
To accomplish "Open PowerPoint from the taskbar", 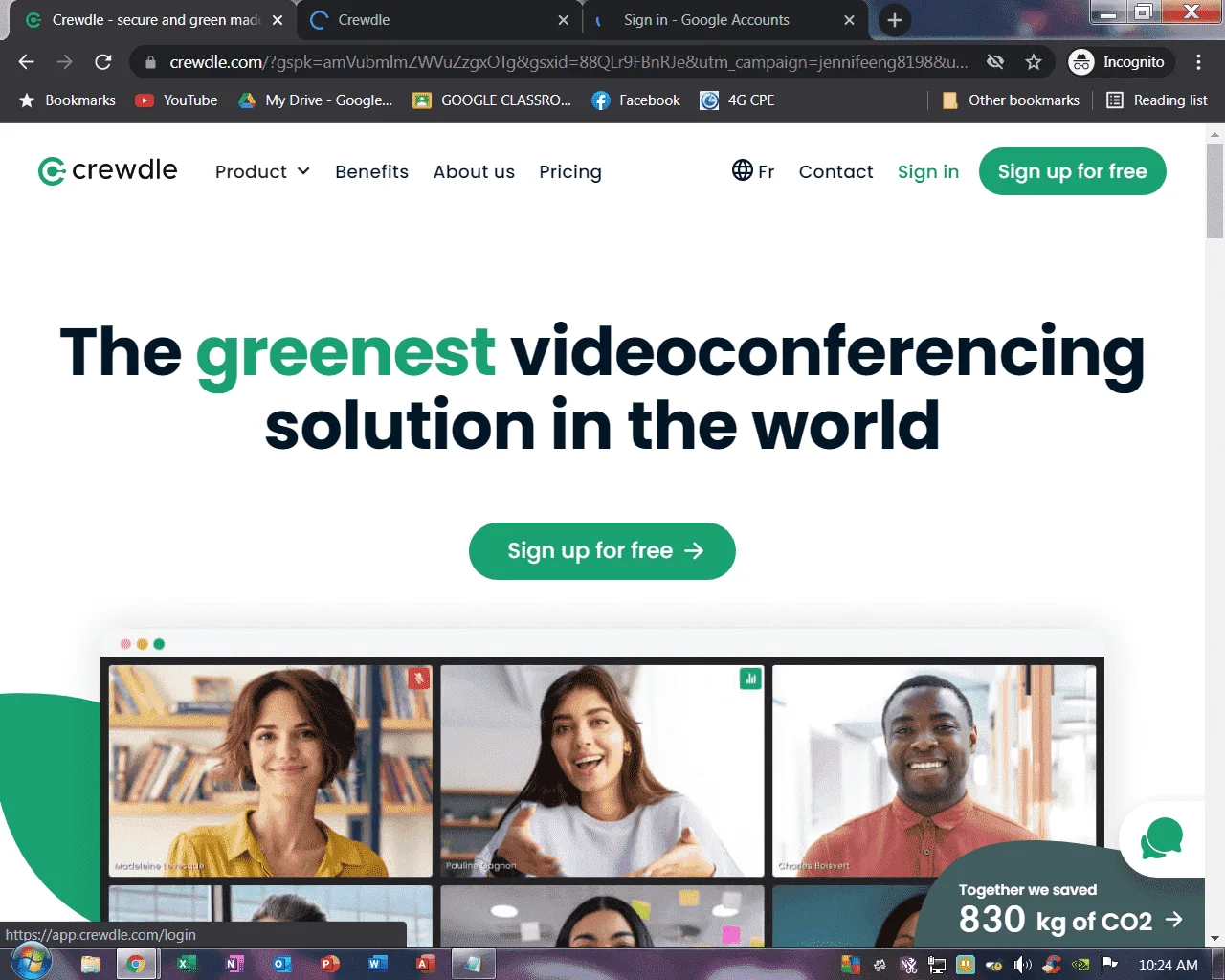I will [x=330, y=964].
